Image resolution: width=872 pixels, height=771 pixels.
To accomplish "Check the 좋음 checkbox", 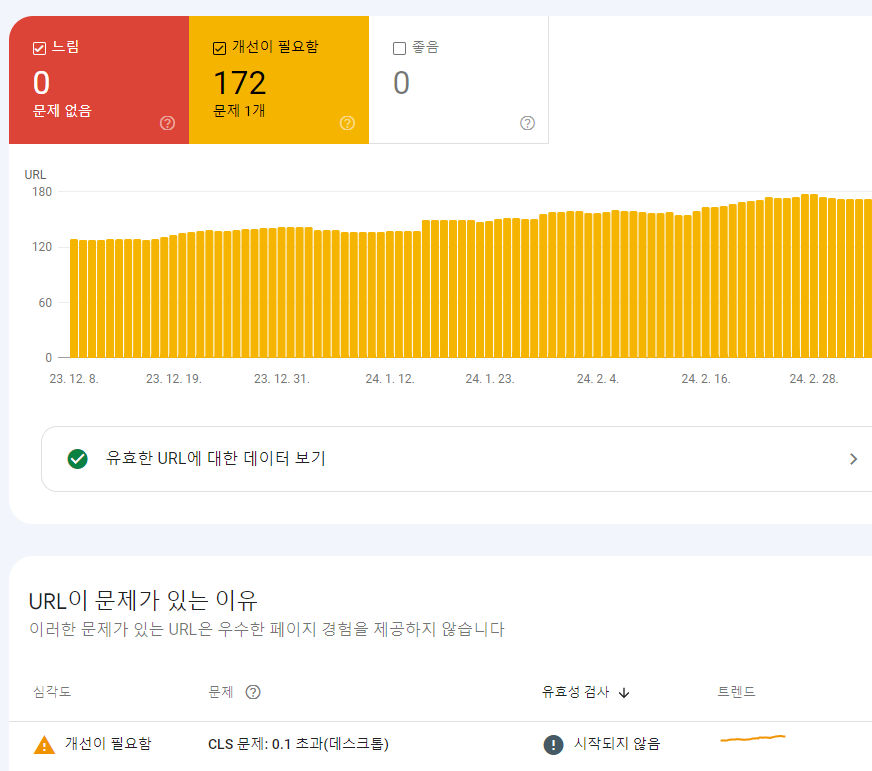I will click(399, 48).
